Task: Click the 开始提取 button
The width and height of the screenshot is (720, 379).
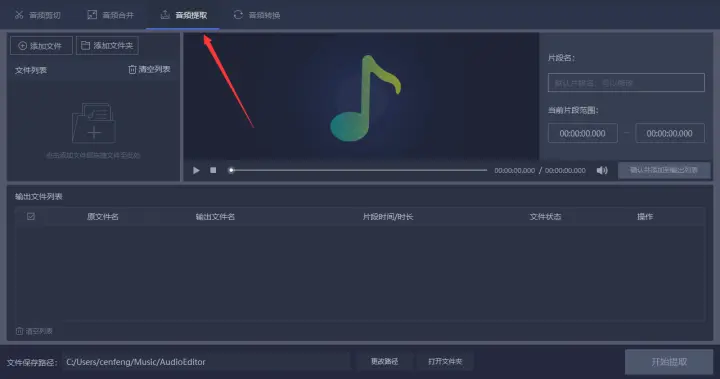Action: pos(669,362)
